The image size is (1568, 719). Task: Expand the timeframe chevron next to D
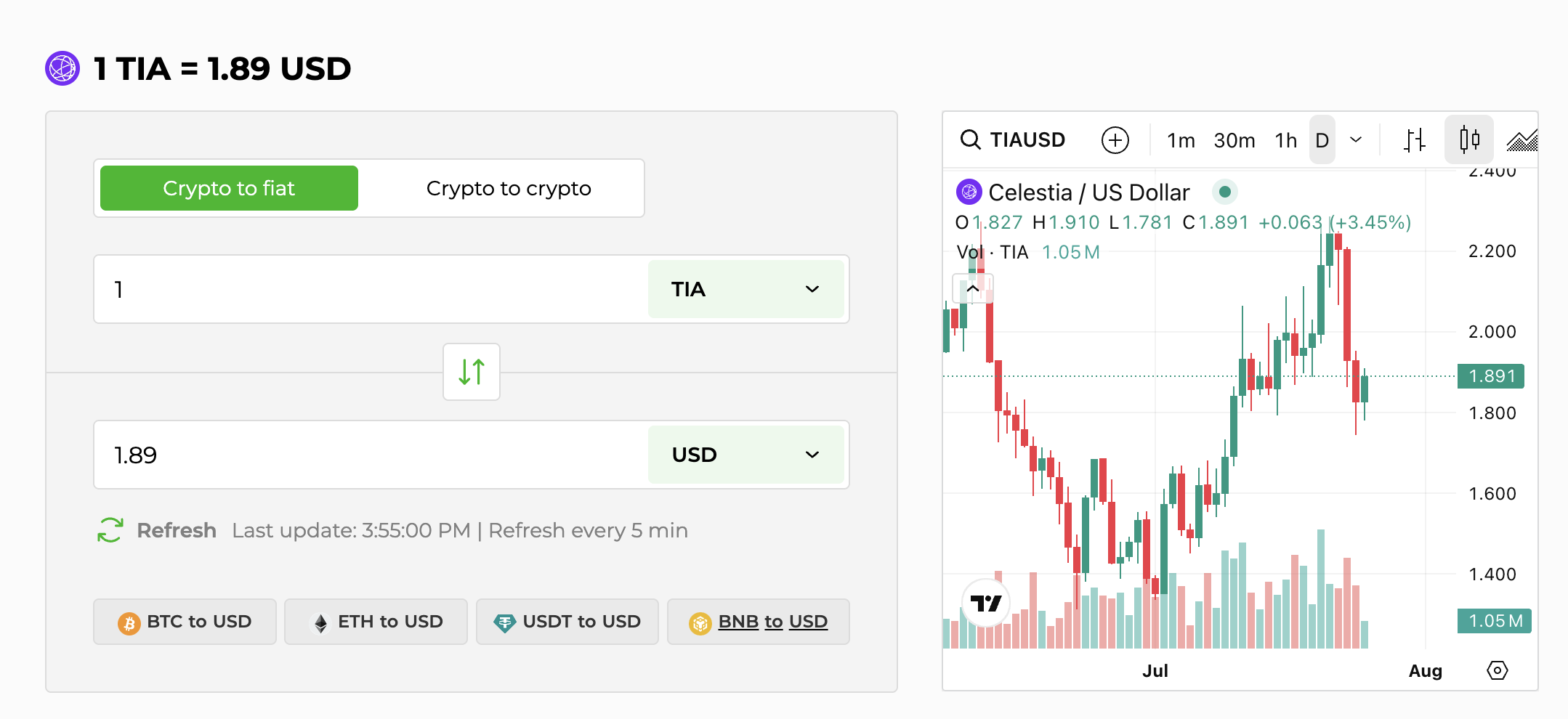click(1356, 139)
